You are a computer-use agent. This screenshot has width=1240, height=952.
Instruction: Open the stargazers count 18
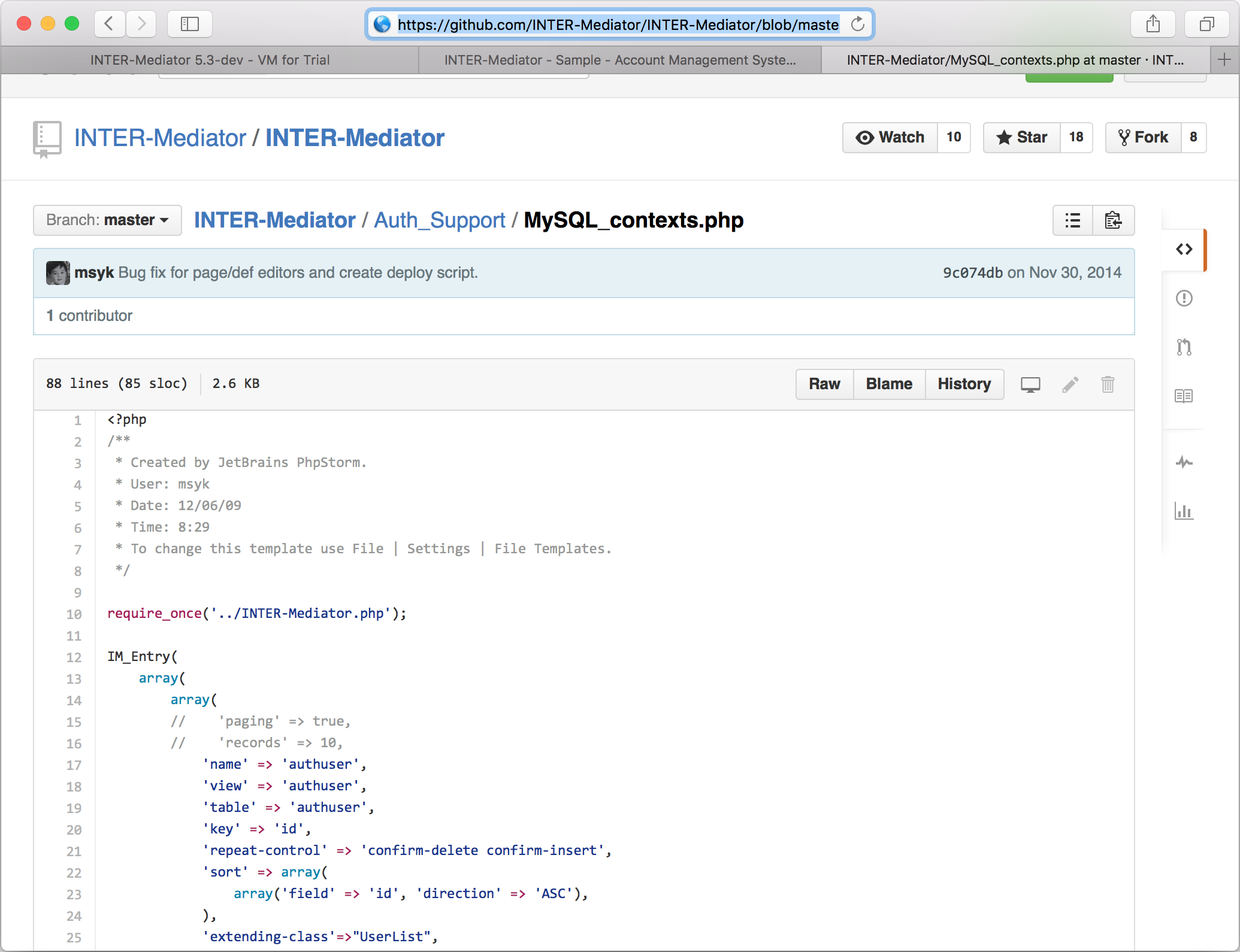tap(1076, 138)
